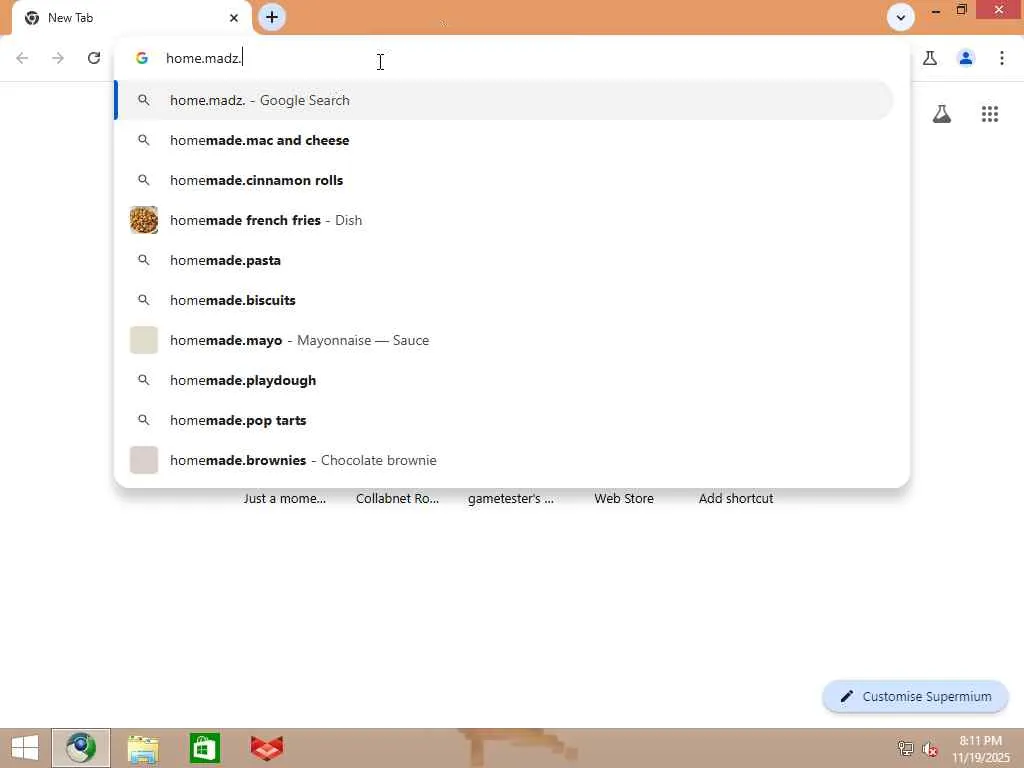The image size is (1024, 768).
Task: Click the brownies suggestion thumbnail
Action: pyautogui.click(x=144, y=460)
